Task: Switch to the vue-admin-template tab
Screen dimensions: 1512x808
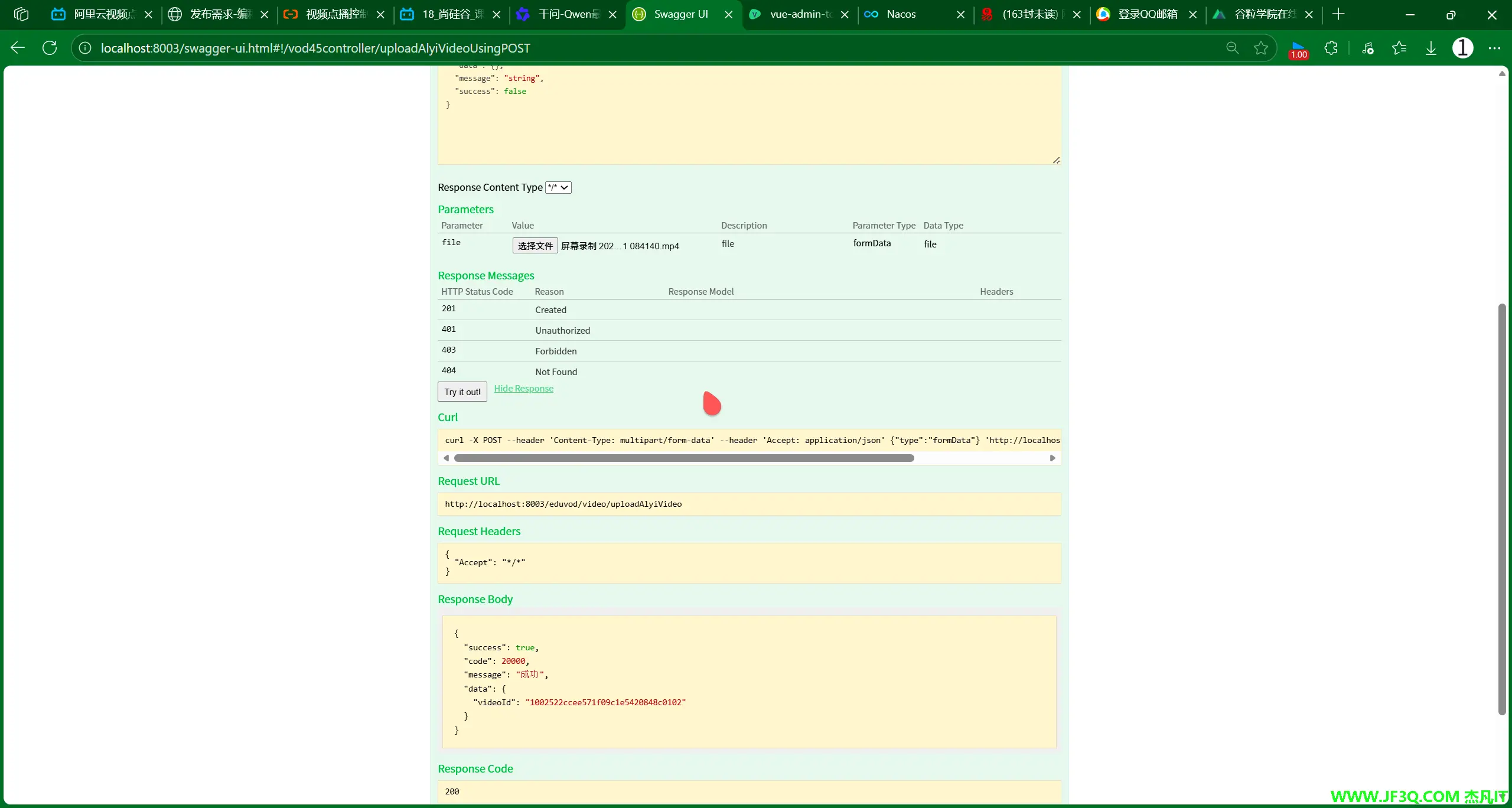Action: (x=800, y=14)
